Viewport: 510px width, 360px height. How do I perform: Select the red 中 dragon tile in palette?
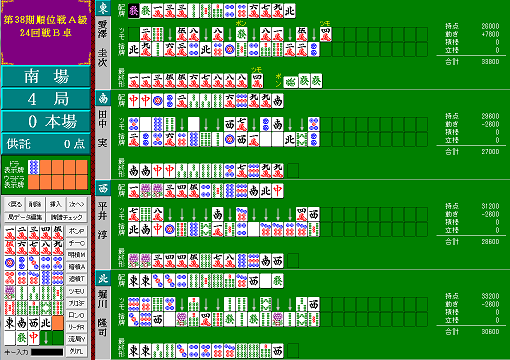34,338
